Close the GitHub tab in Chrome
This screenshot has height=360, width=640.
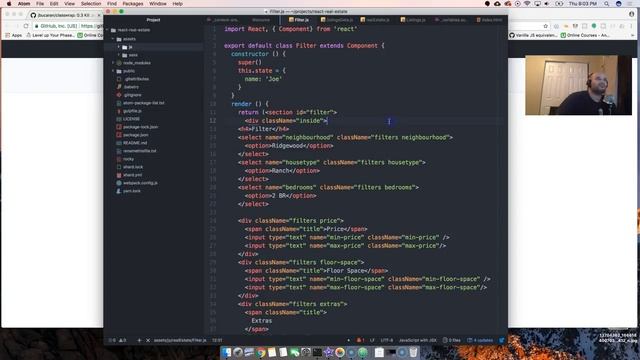click(99, 15)
